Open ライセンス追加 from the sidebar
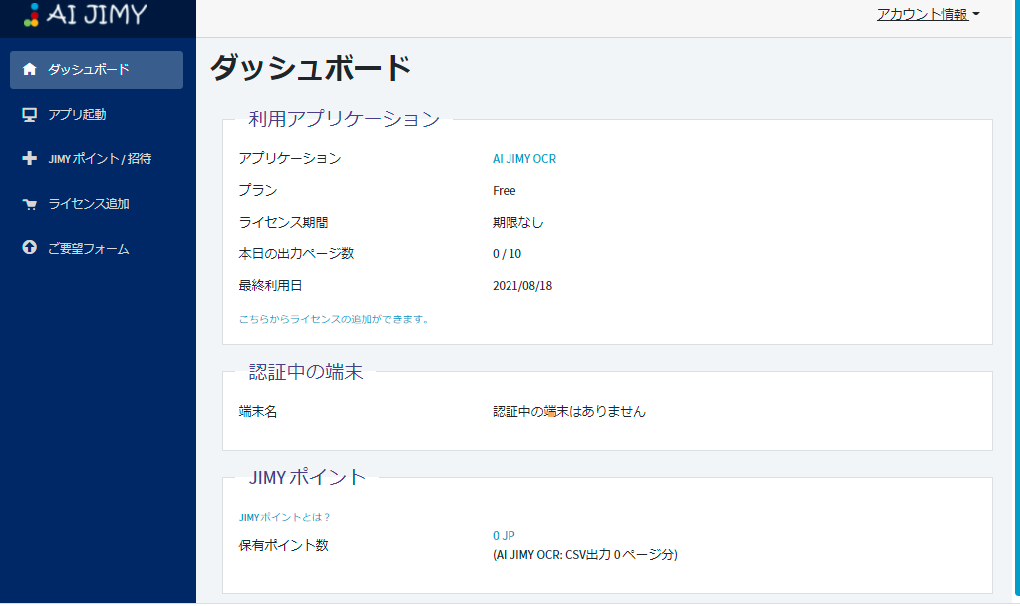Screen dimensions: 1020x606 [96, 204]
